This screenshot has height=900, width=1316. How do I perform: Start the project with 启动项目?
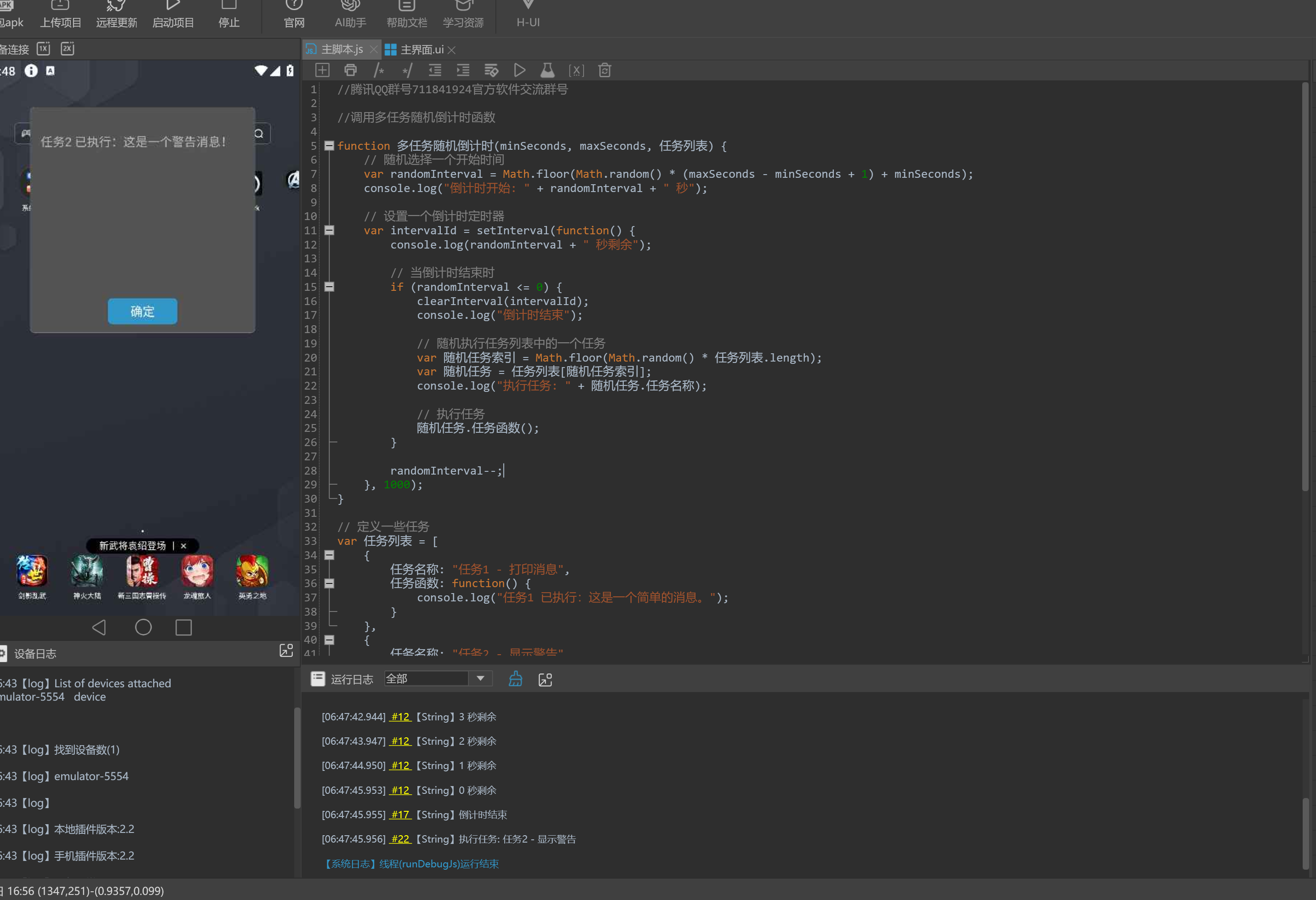click(x=173, y=15)
